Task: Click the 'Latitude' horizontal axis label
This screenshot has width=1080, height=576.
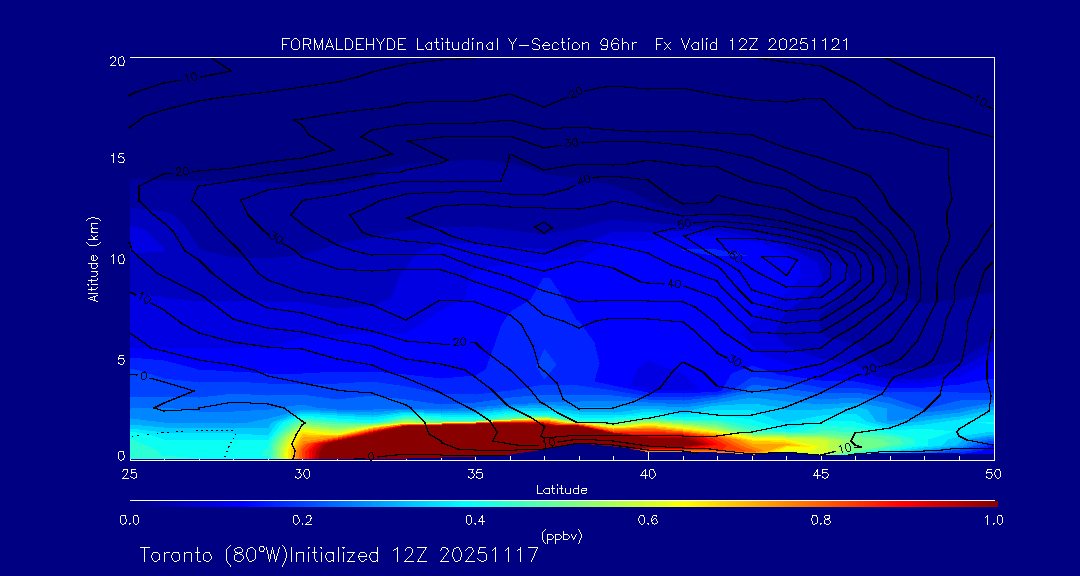Action: click(x=561, y=490)
